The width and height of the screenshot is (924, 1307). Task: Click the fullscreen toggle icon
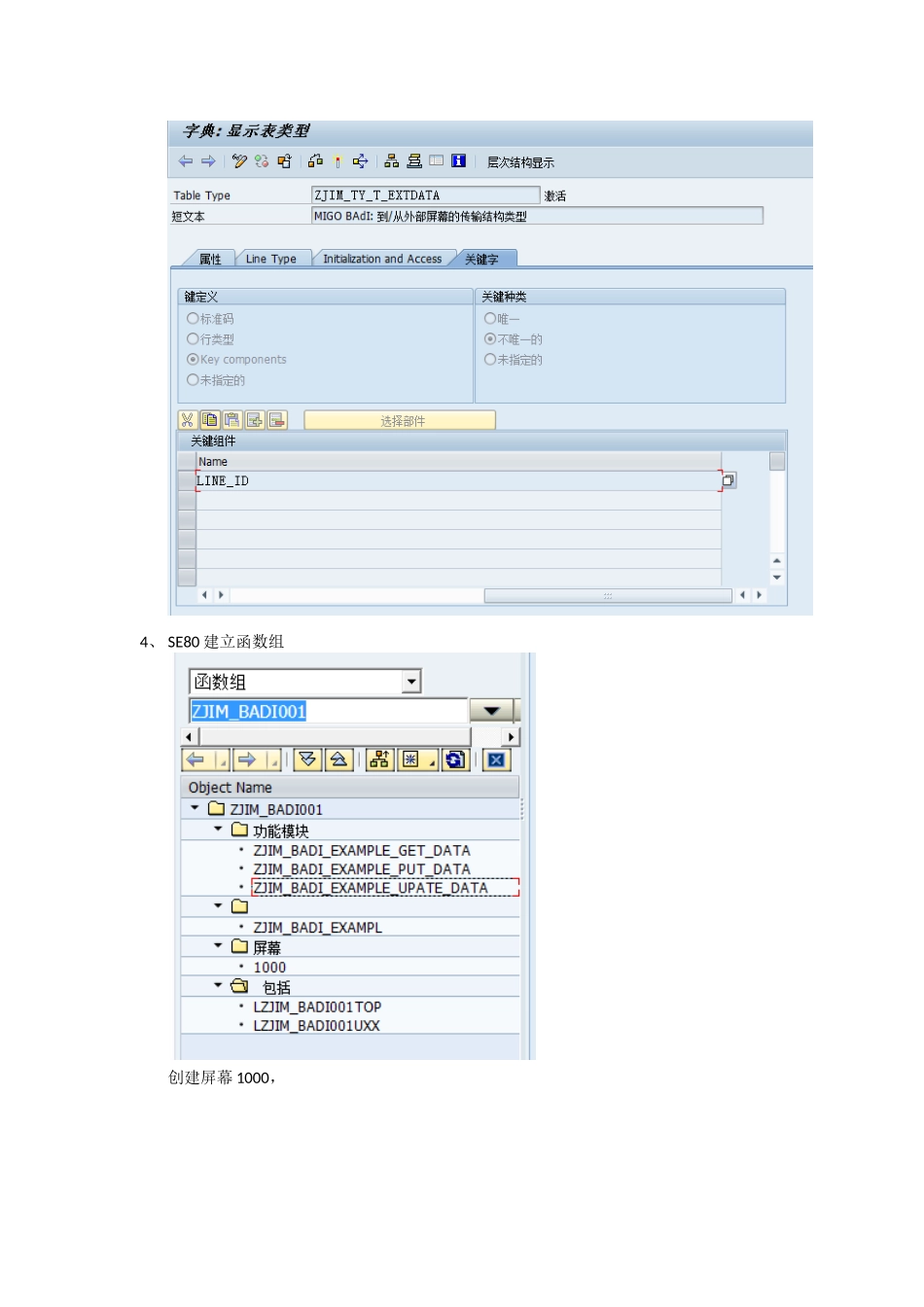point(437,160)
